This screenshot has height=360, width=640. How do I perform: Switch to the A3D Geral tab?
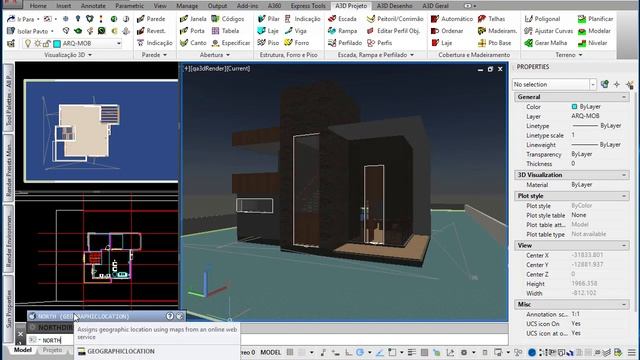(x=435, y=6)
